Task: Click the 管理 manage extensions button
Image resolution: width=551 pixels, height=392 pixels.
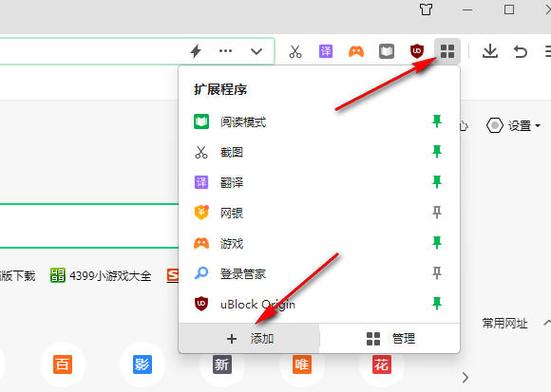Action: tap(390, 339)
